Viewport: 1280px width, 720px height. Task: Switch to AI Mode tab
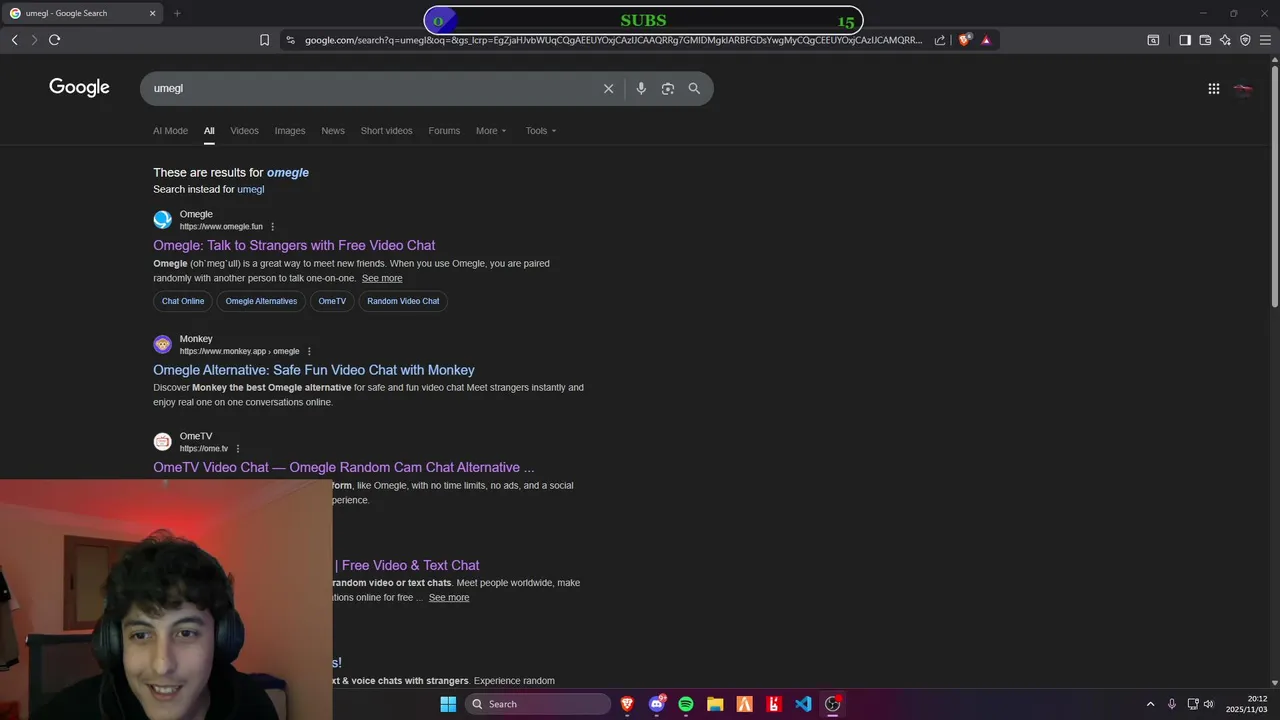(x=170, y=131)
